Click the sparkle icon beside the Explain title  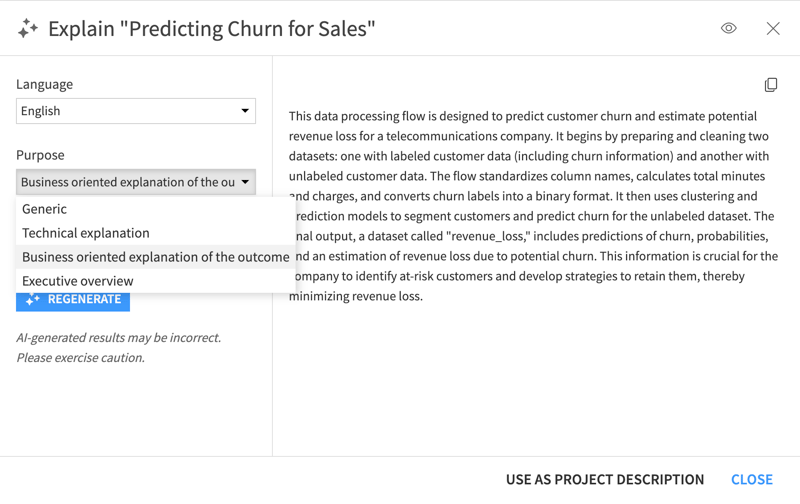click(x=28, y=29)
